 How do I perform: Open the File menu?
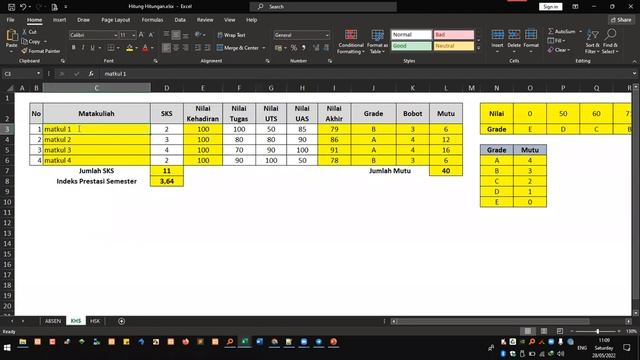pos(11,20)
